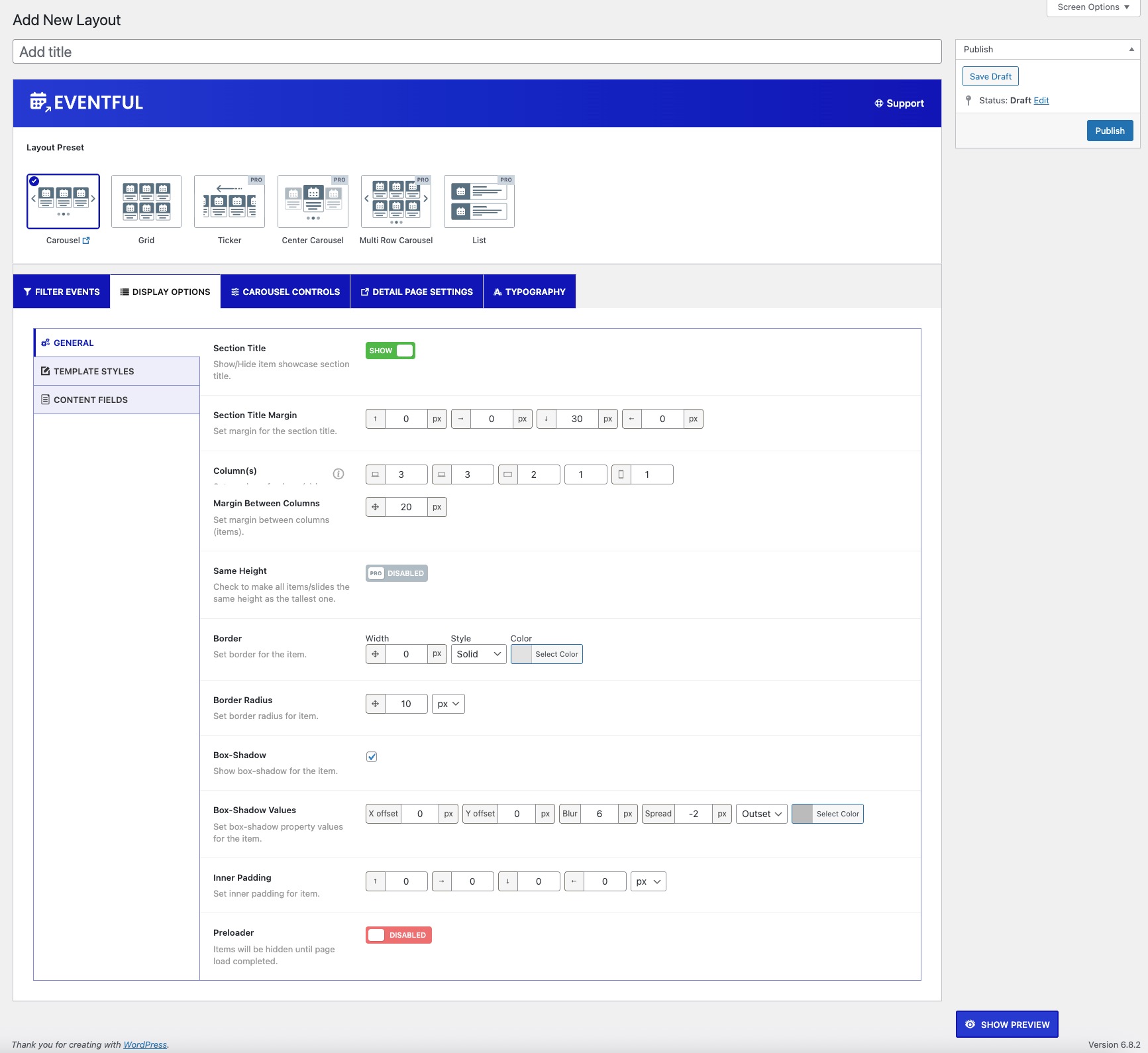
Task: Choose the Multi Row Carousel preset
Action: pos(396,201)
